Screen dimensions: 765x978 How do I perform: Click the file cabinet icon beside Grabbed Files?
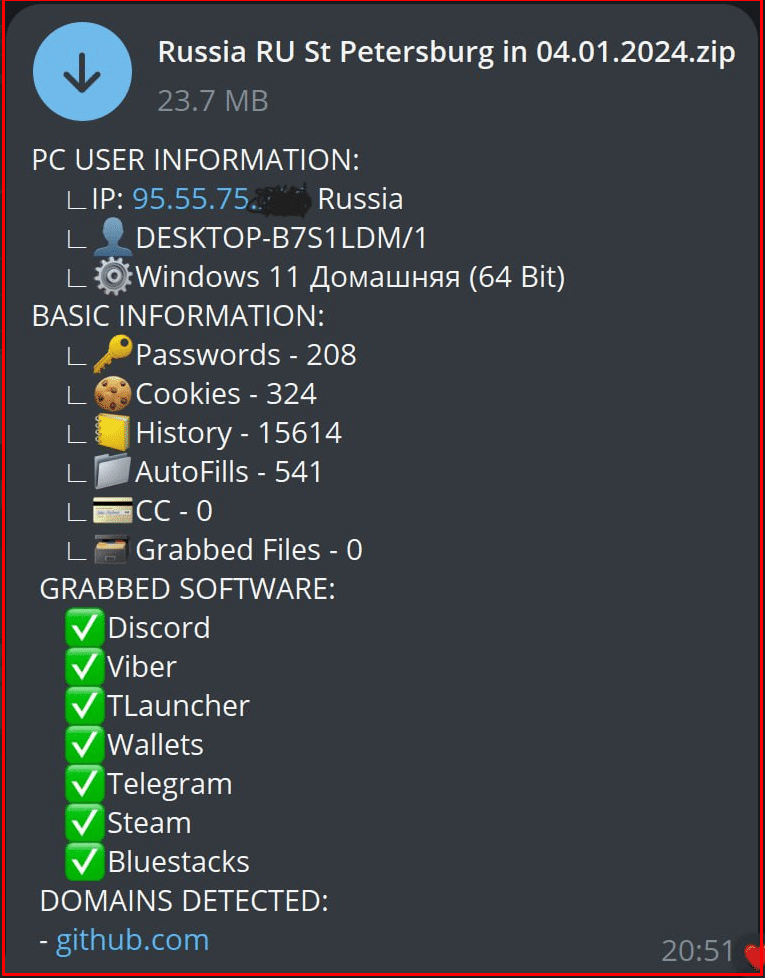coord(112,550)
